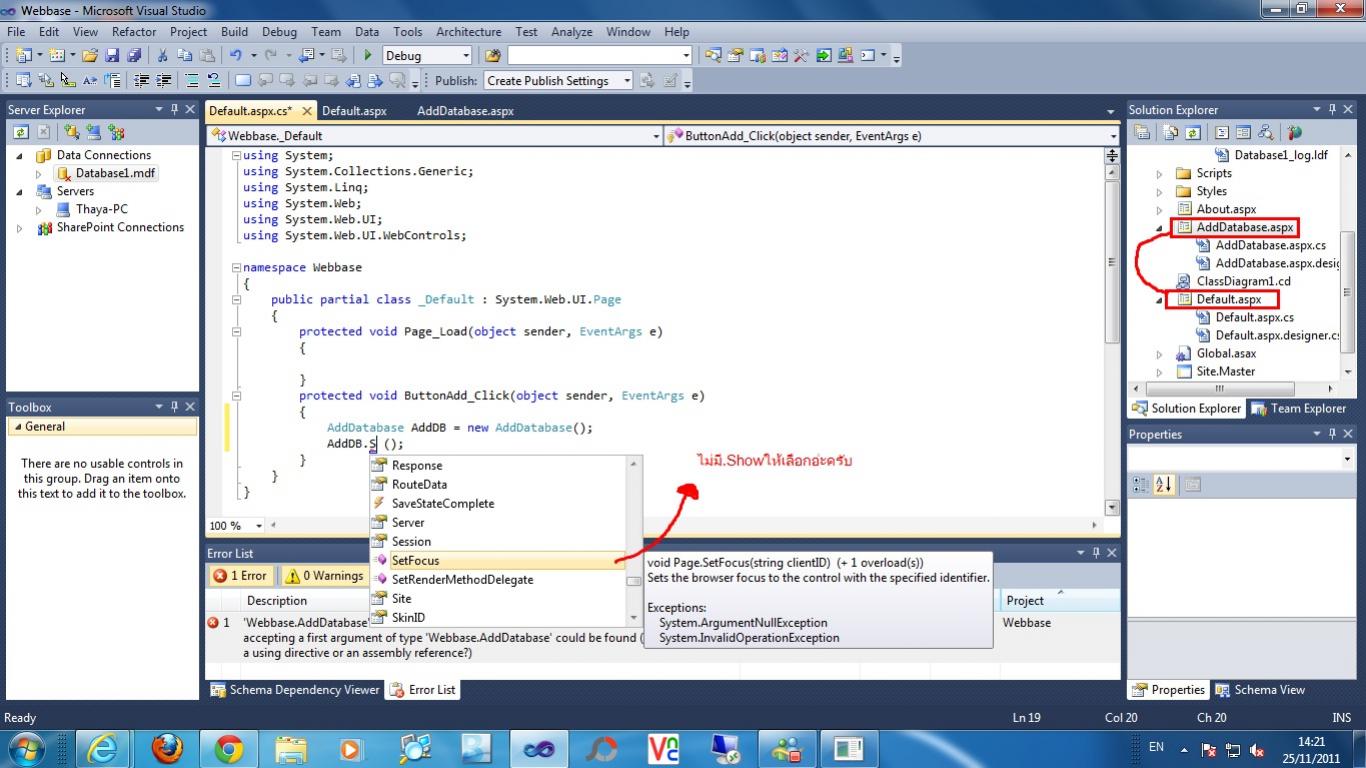Open the Architecture menu

(x=469, y=32)
